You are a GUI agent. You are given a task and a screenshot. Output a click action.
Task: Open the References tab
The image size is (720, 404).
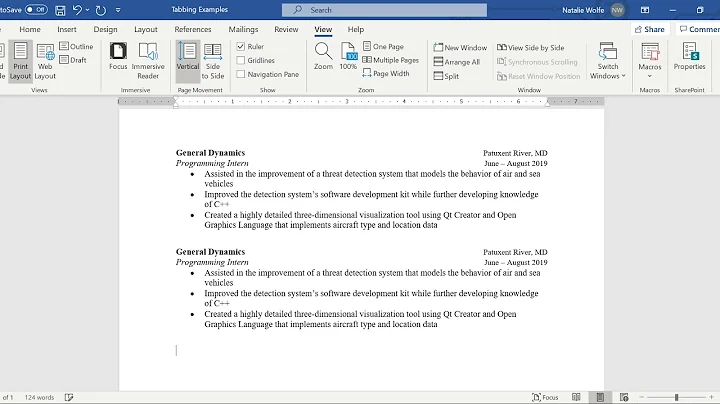(x=192, y=29)
